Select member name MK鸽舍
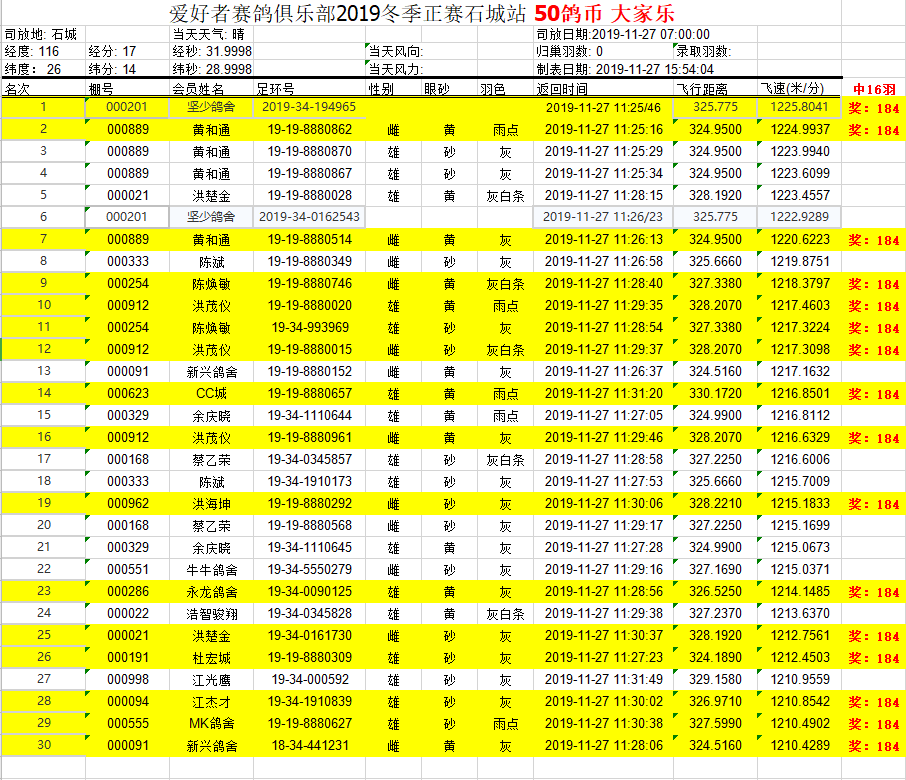This screenshot has width=906, height=780. tap(211, 723)
